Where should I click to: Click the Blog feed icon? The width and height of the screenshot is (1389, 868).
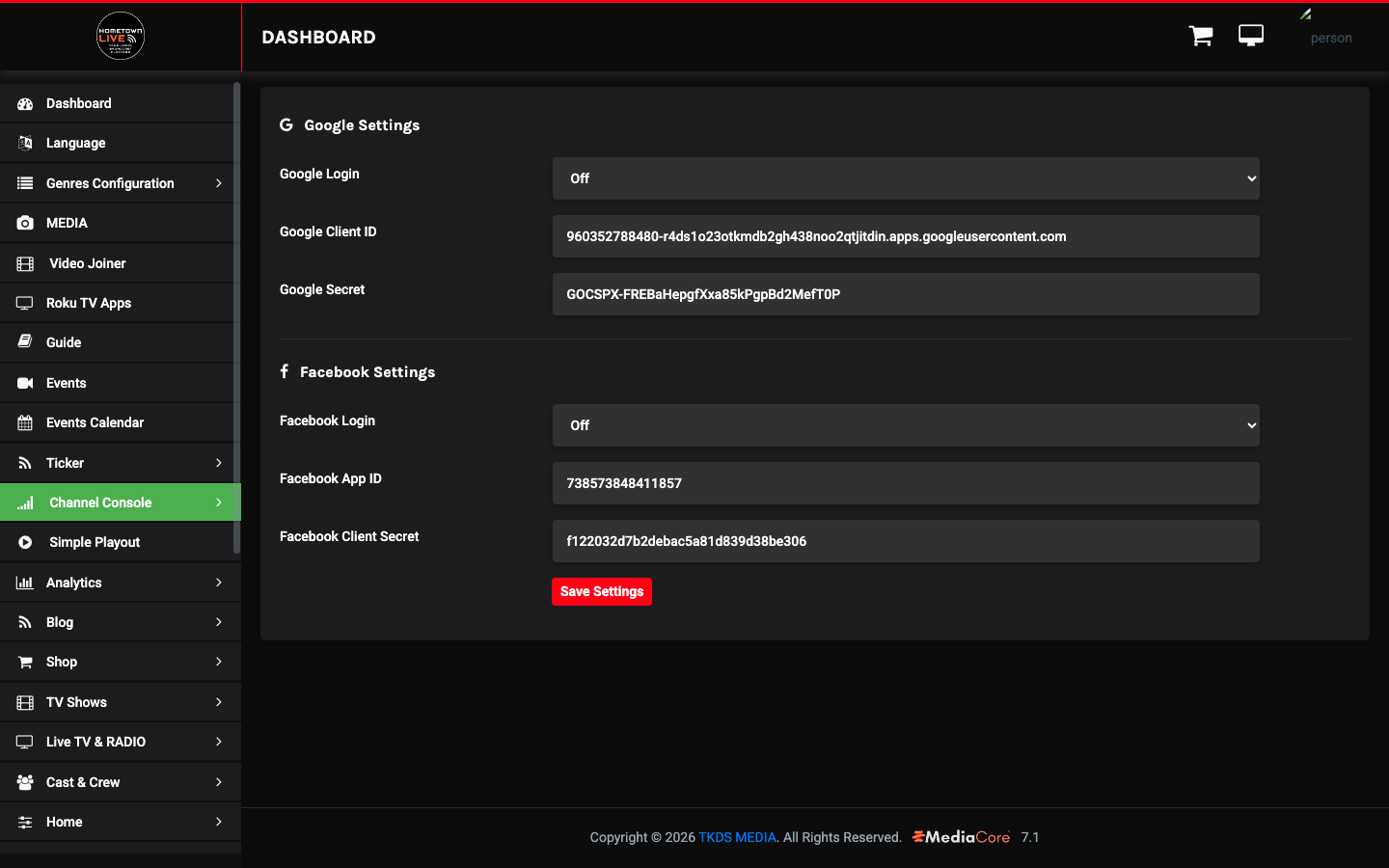(x=25, y=622)
